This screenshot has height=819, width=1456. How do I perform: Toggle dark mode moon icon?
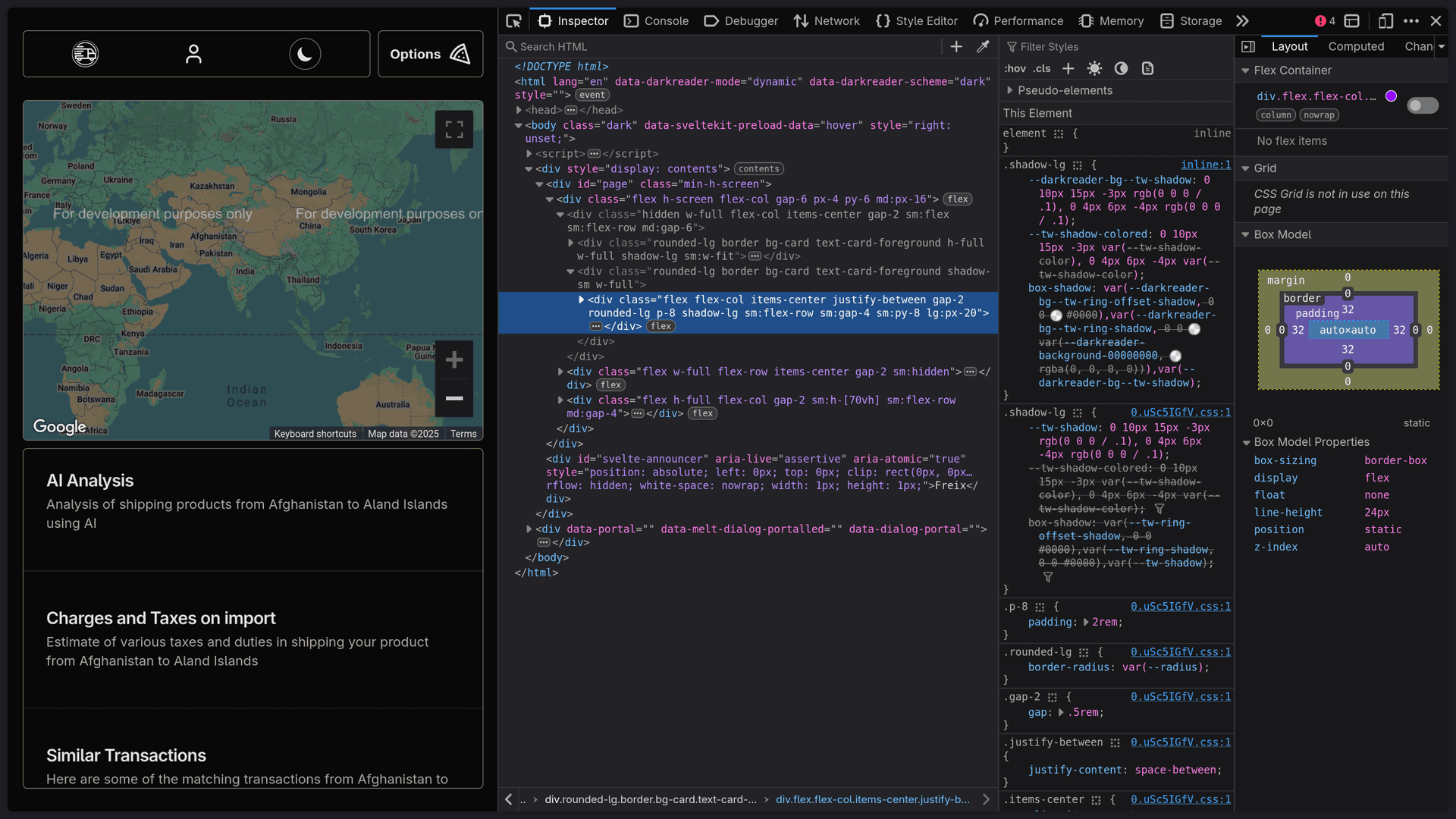tap(305, 54)
